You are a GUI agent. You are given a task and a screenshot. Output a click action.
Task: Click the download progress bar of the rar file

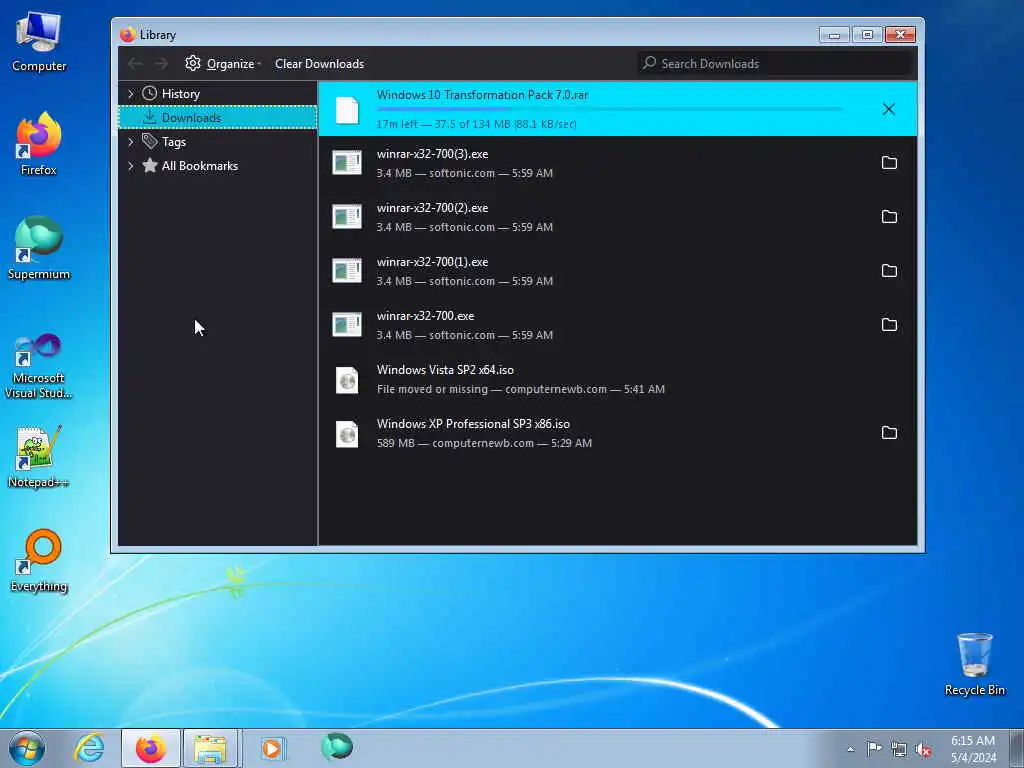coord(609,109)
